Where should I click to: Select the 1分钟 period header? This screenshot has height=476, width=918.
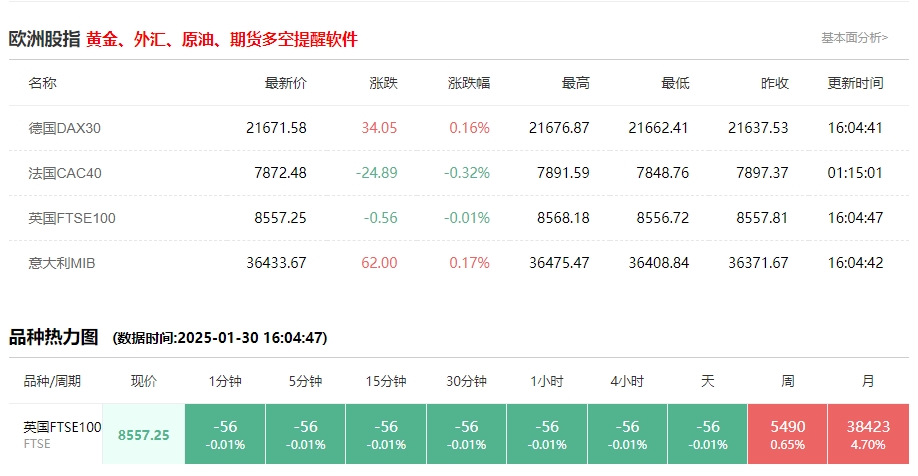pos(225,382)
